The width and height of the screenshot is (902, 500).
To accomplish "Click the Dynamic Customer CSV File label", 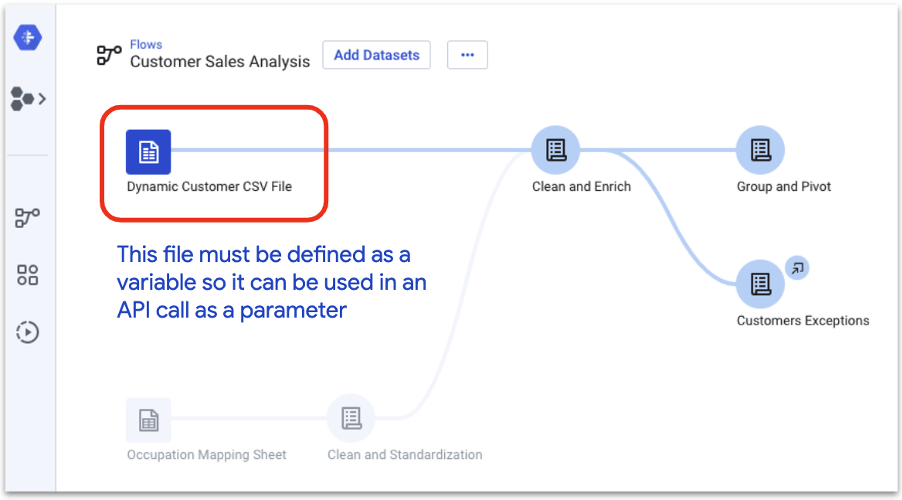I will (x=209, y=186).
